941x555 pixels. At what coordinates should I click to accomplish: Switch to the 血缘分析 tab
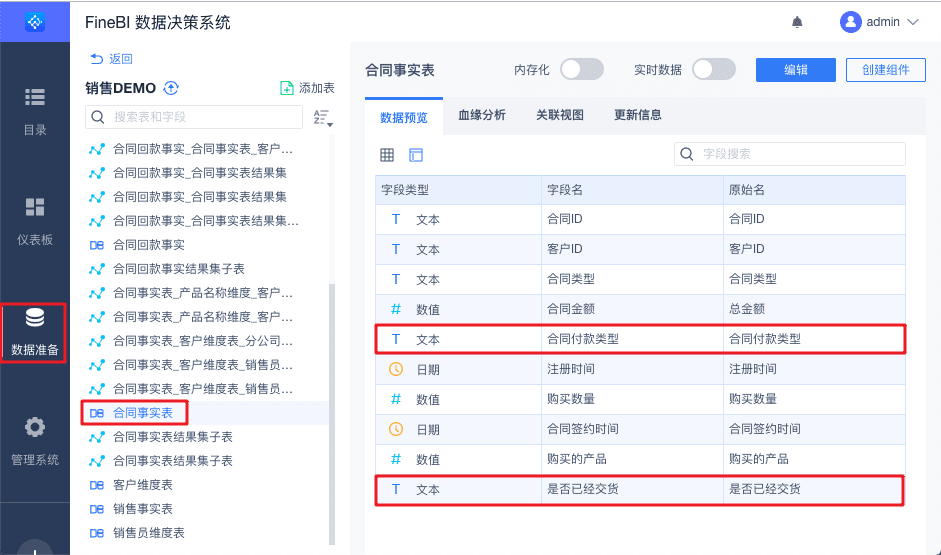coord(482,115)
